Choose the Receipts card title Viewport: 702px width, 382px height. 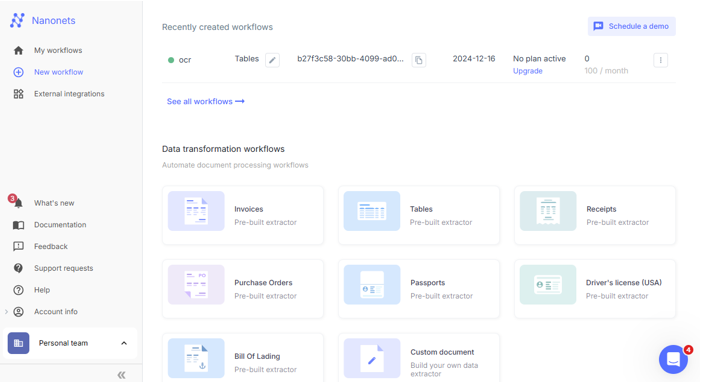pos(601,209)
